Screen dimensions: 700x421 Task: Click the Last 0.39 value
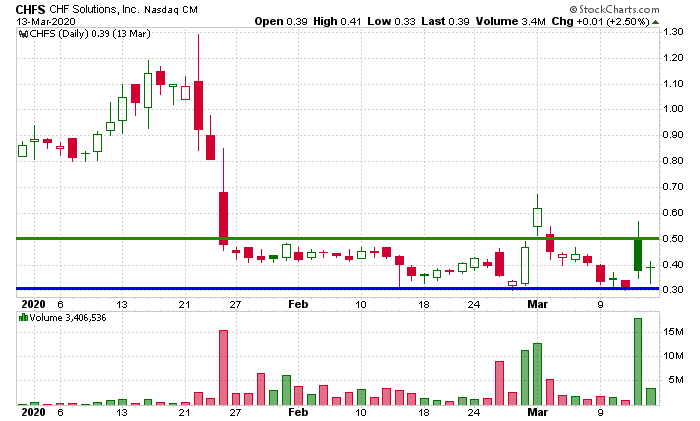tap(445, 21)
